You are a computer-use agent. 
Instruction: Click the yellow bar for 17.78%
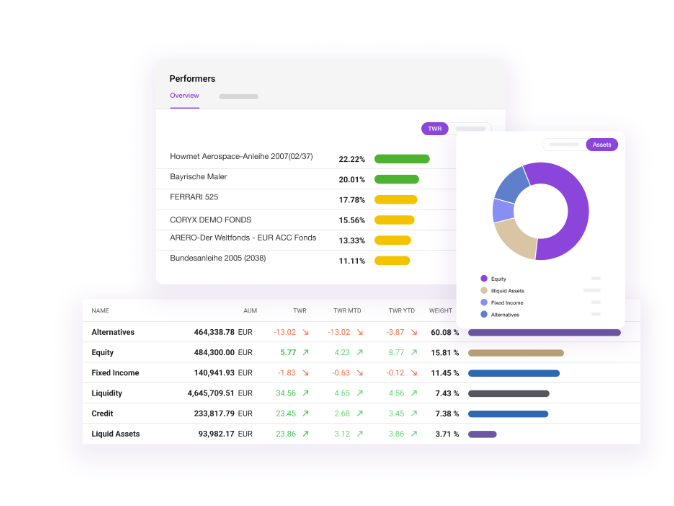coord(395,199)
